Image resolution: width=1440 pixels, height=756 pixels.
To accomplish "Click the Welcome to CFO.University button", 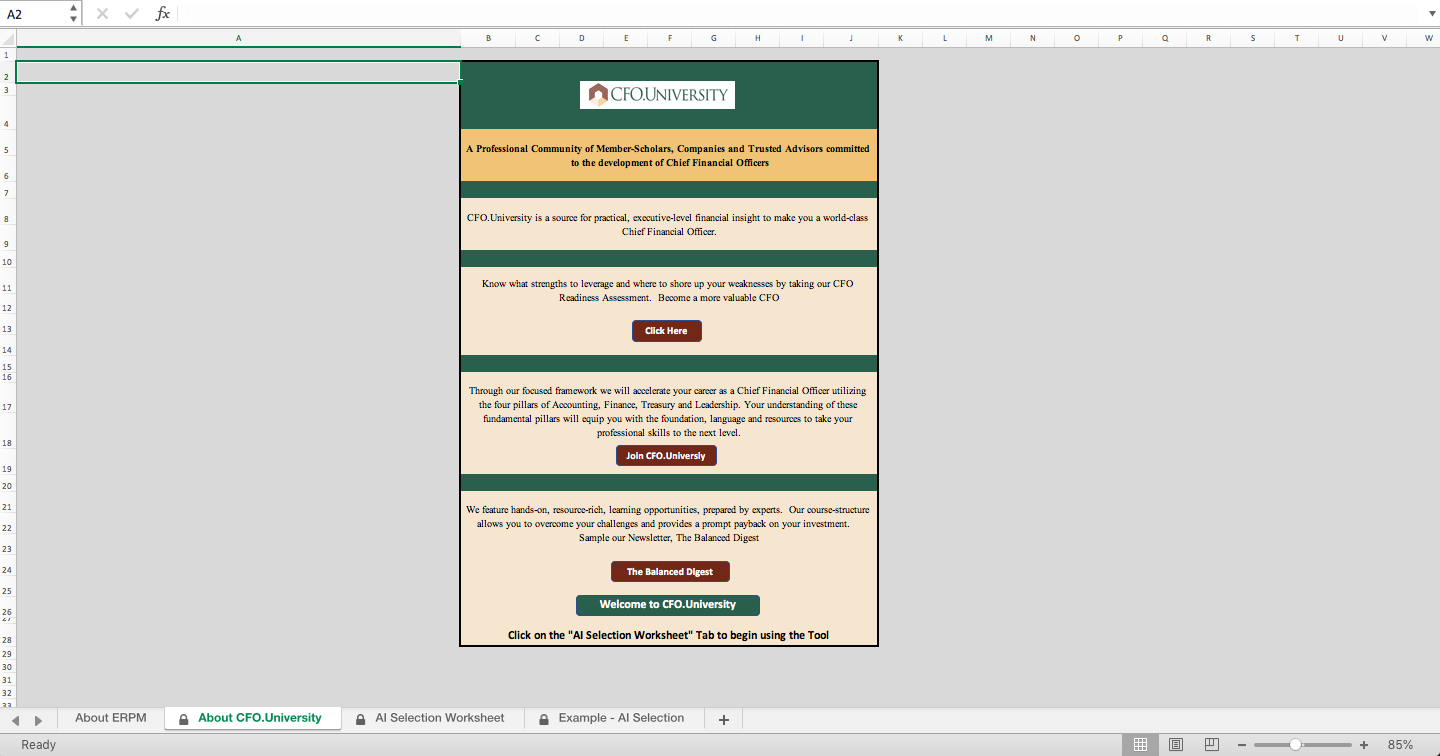I will (668, 605).
